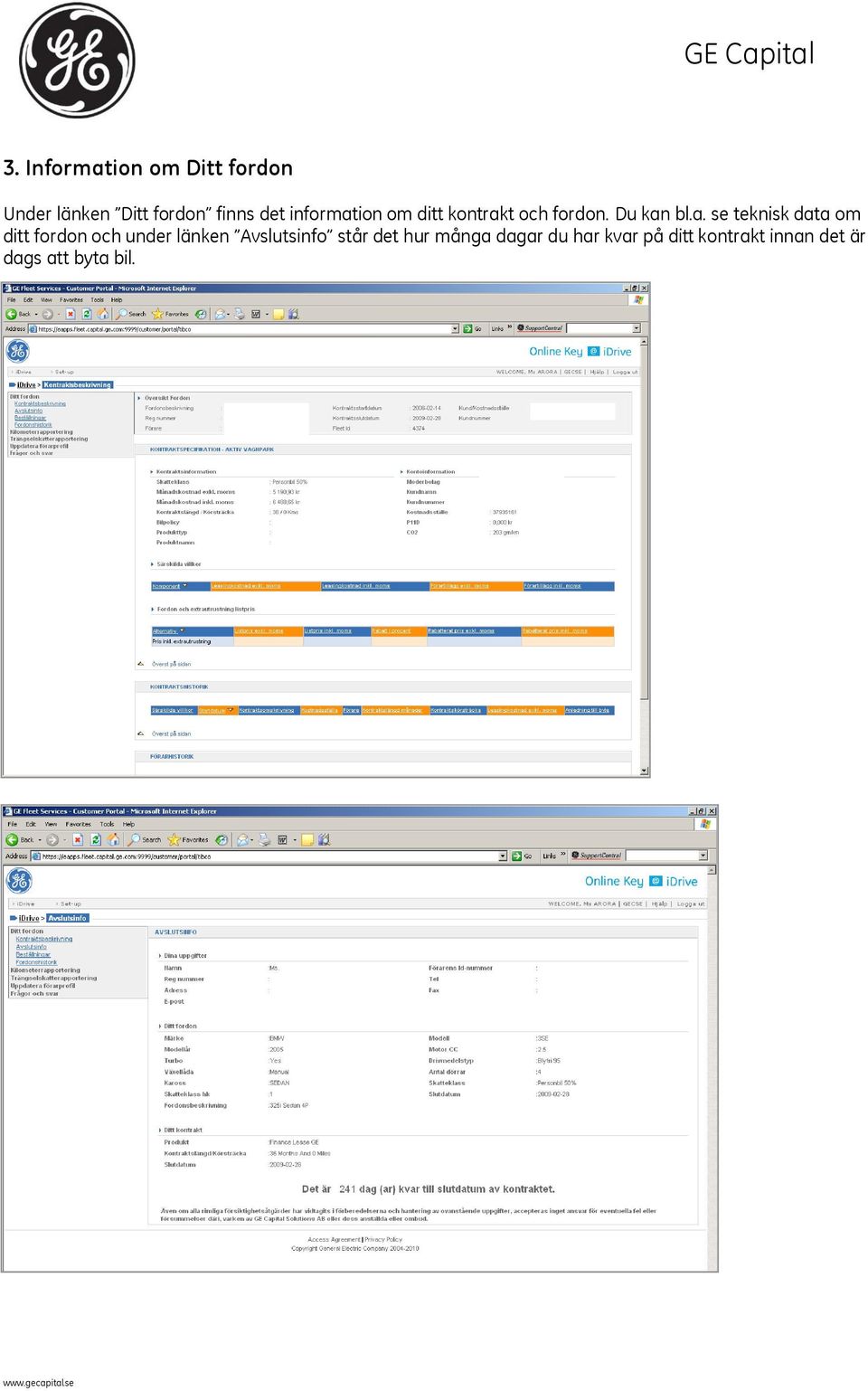Open address dropdown in the Kontraktsbeskrivning browser window
This screenshot has width=868, height=1391.
(x=455, y=328)
